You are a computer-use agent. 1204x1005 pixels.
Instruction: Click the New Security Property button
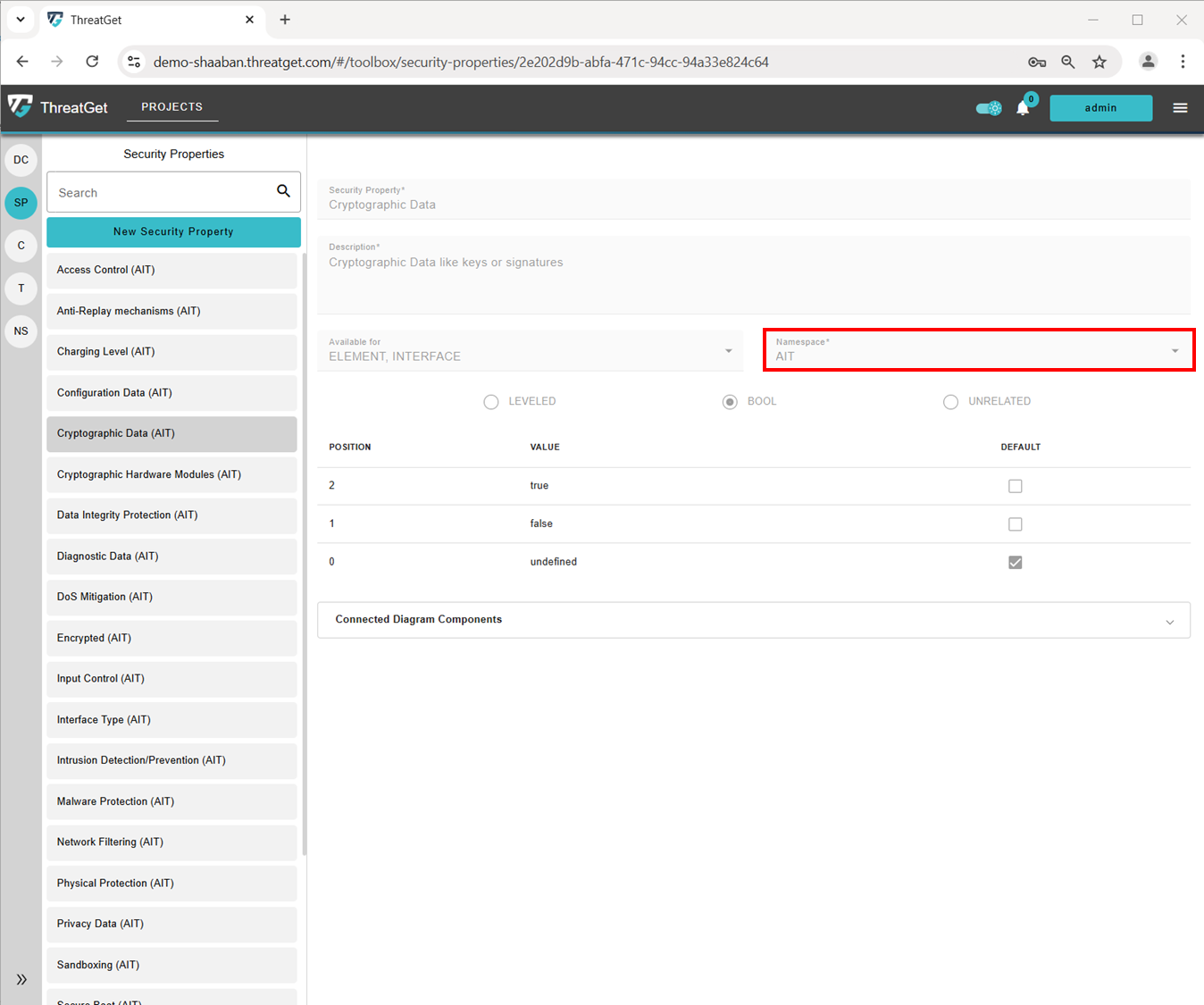[173, 231]
